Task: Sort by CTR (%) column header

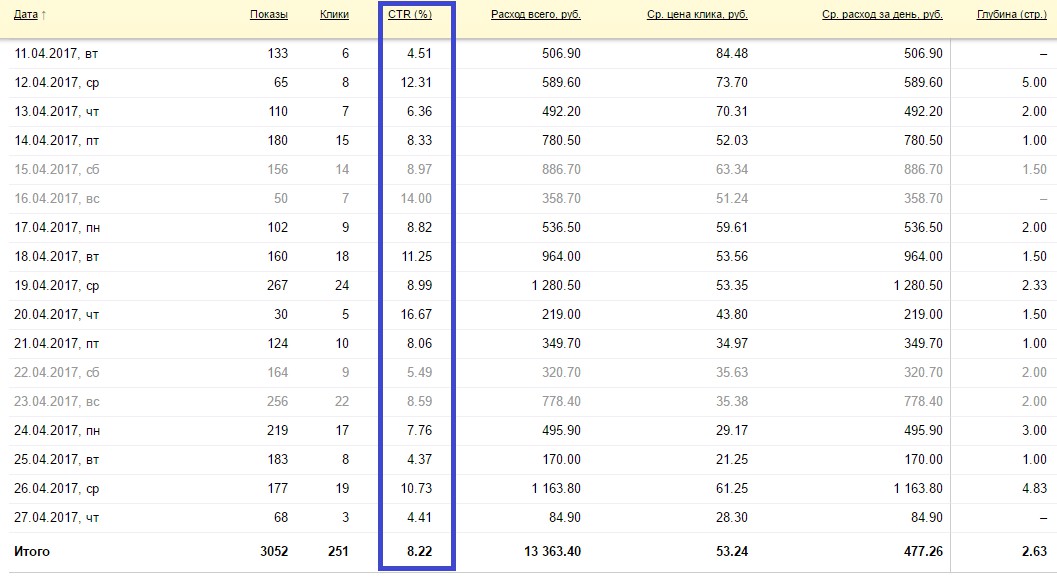Action: 410,15
